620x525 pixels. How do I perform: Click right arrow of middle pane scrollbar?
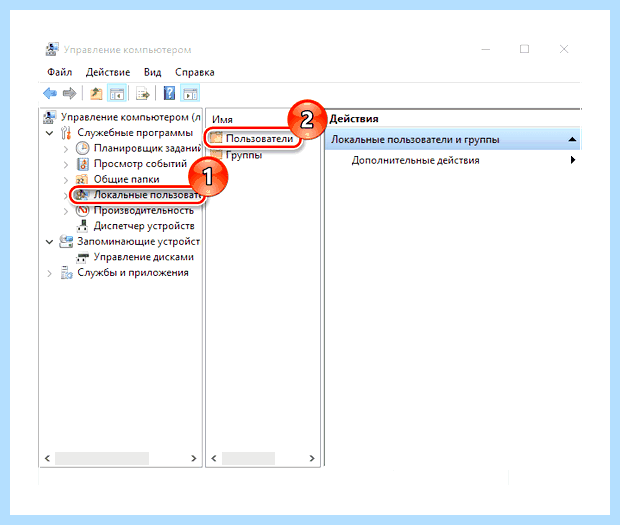(312, 458)
